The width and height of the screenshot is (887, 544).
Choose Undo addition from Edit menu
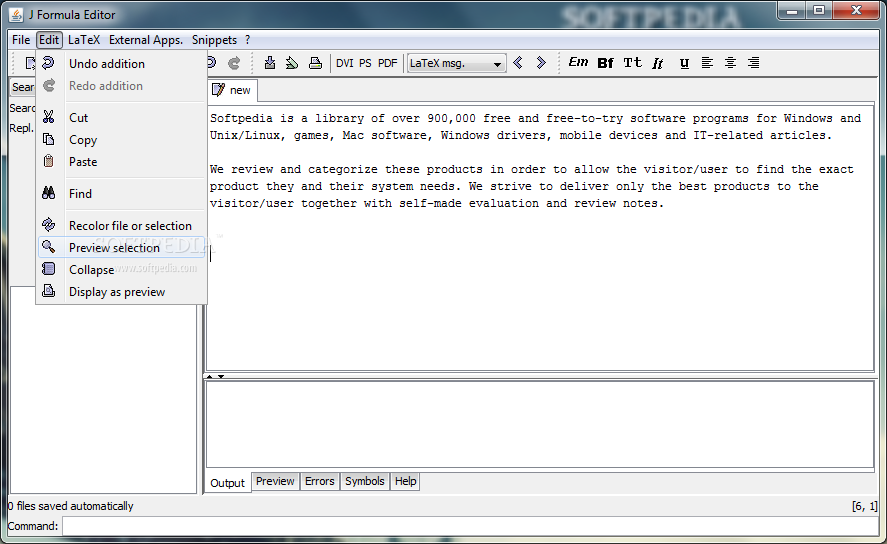(x=122, y=63)
